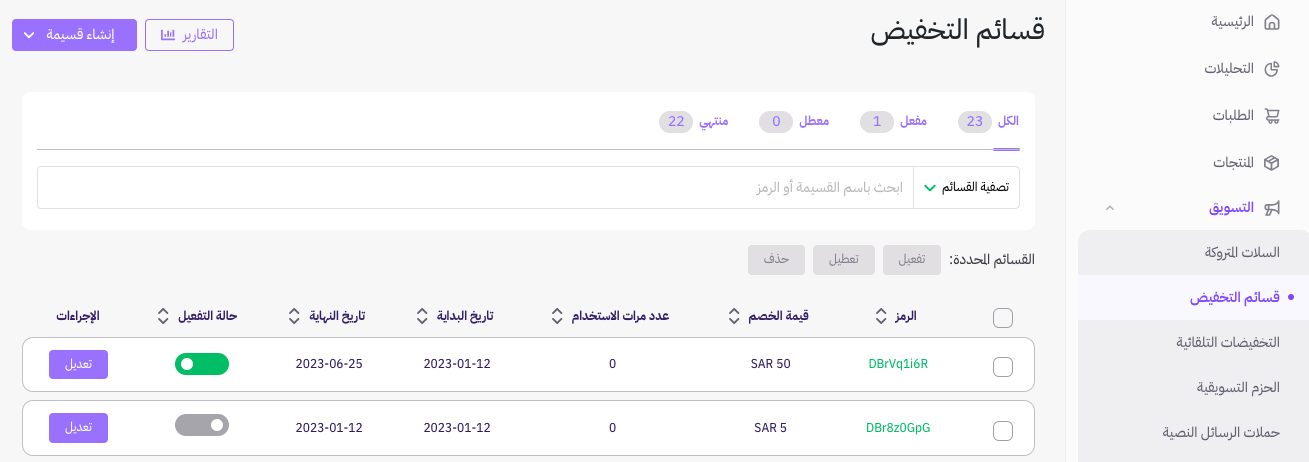1309x462 pixels.
Task: Sort by discount value (قيمة الخصم) arrows
Action: coord(734,316)
